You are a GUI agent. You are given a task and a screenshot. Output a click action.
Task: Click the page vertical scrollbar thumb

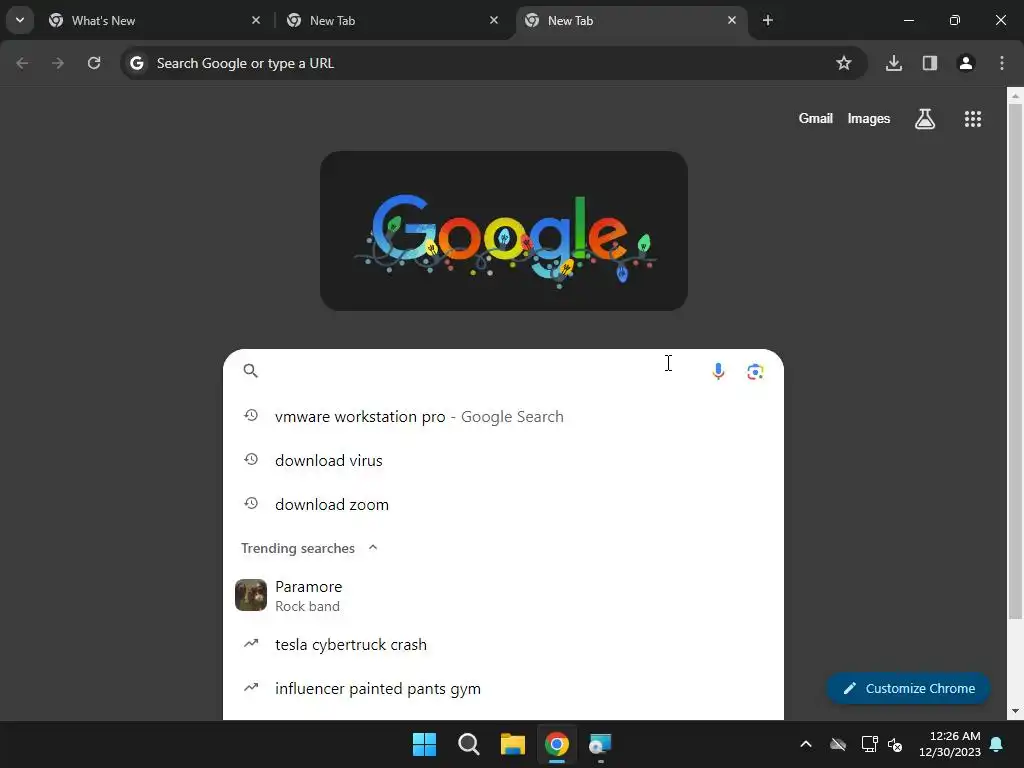(1015, 361)
